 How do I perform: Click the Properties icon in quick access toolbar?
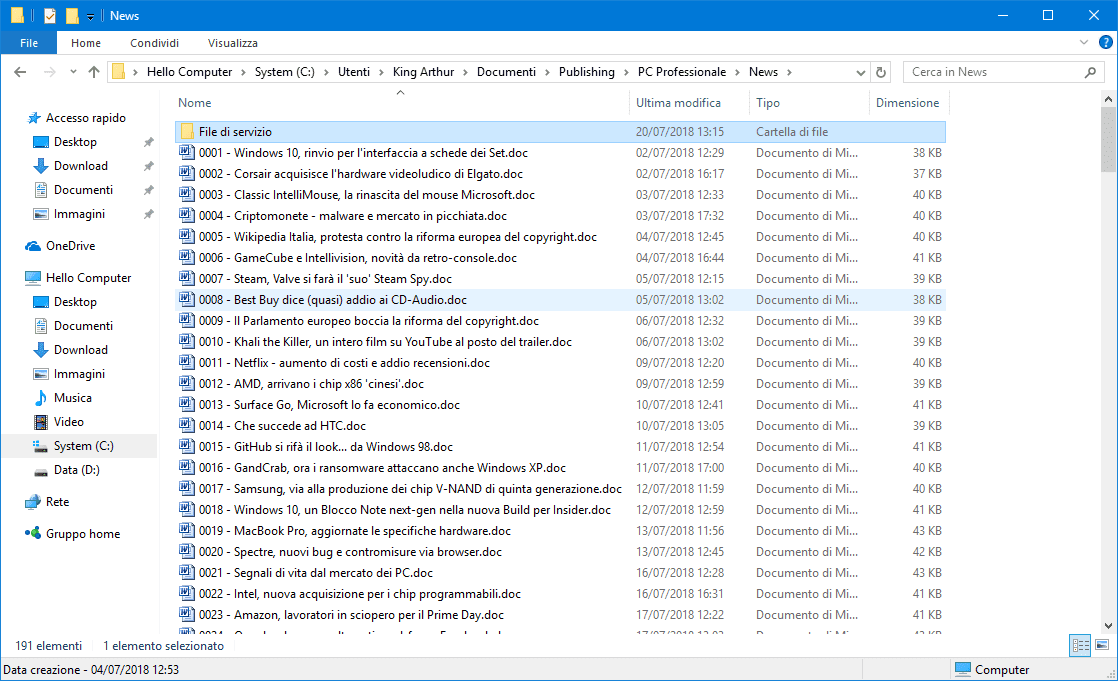coord(50,16)
